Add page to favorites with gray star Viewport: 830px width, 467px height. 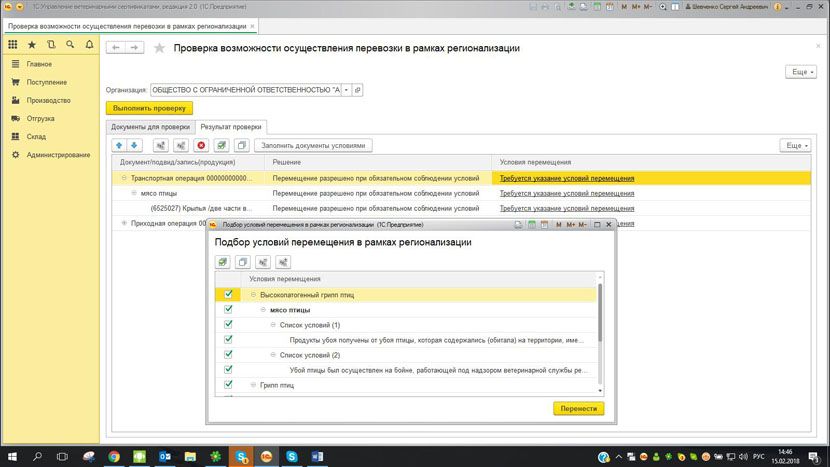[x=159, y=48]
